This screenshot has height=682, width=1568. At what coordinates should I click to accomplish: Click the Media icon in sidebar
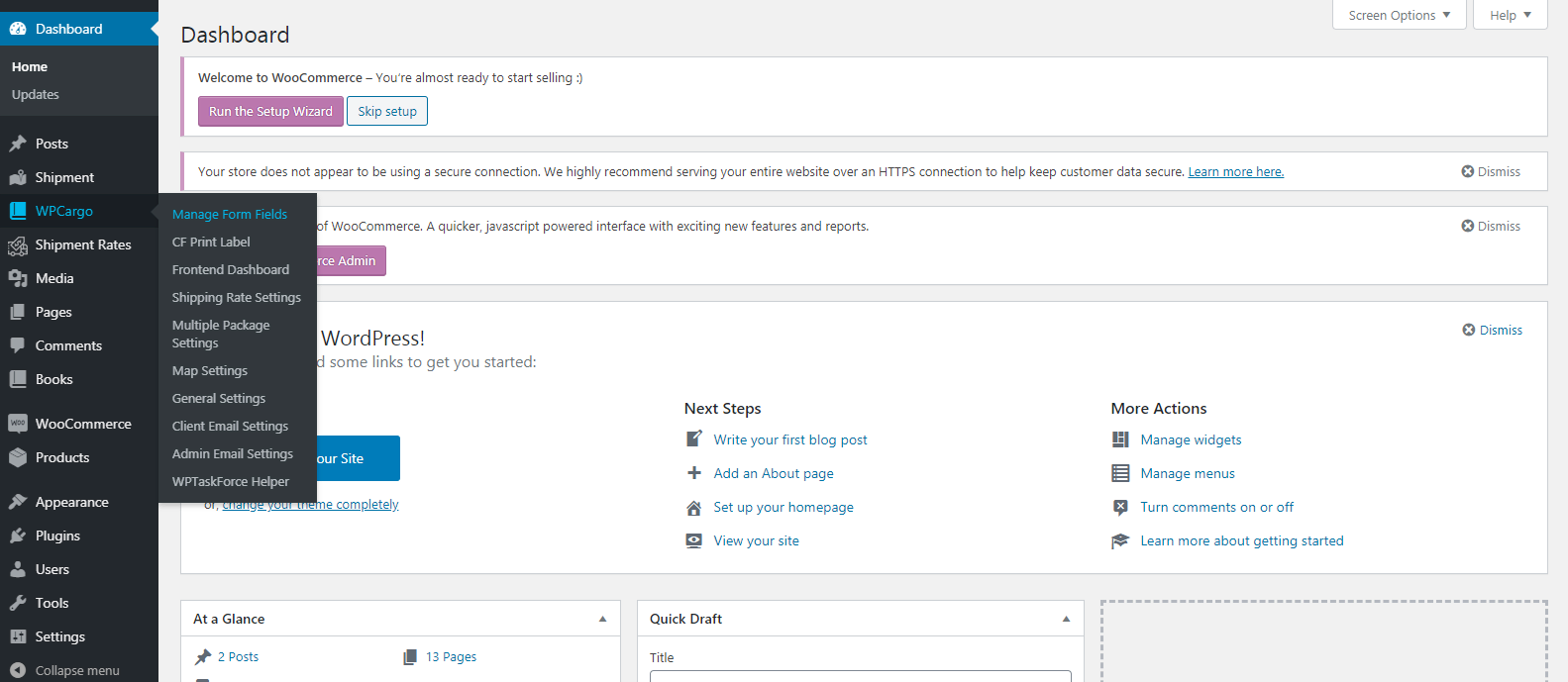click(x=18, y=278)
